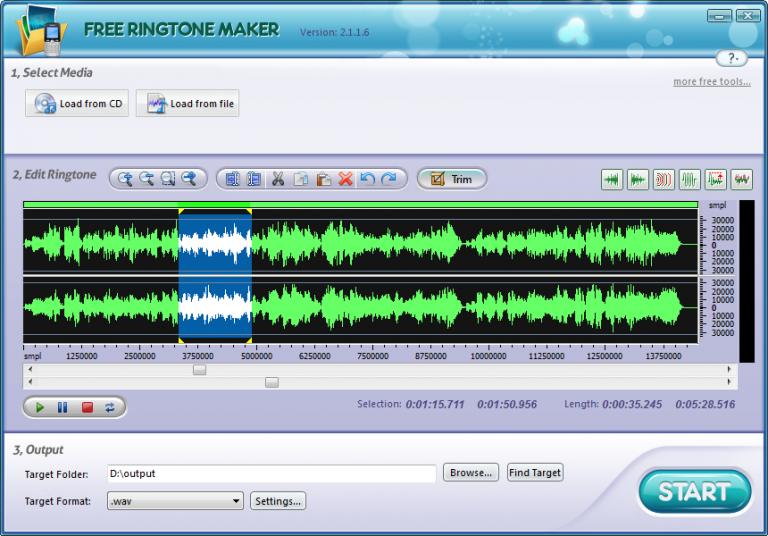Click the Target Folder path field

(x=271, y=474)
